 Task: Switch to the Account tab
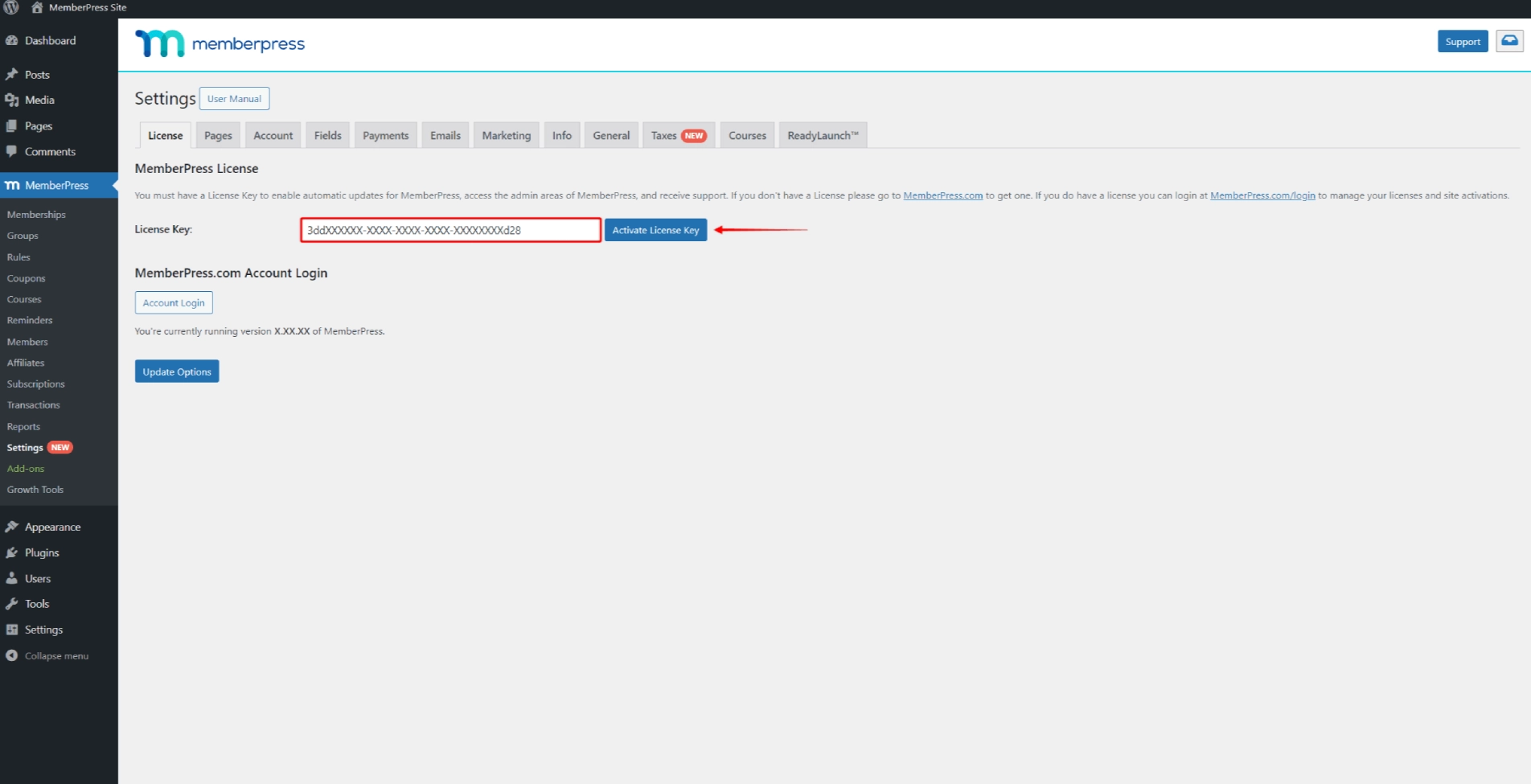coord(273,135)
